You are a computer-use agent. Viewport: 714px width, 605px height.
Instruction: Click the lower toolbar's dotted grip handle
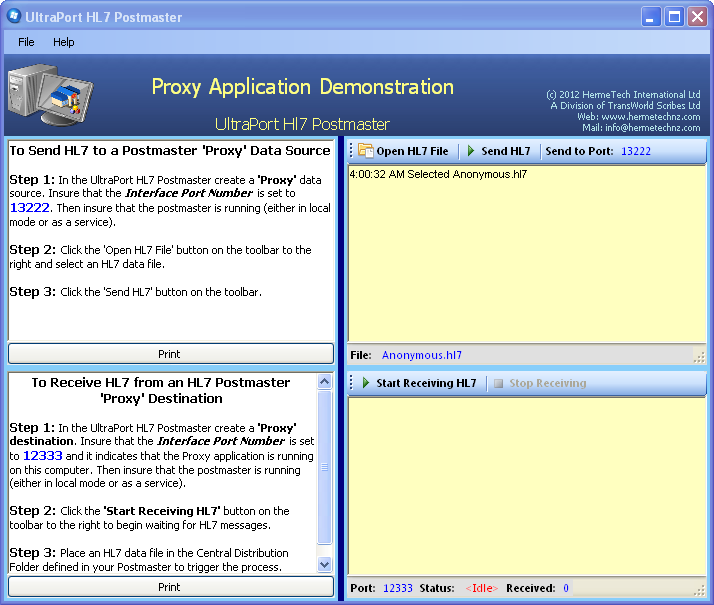352,383
